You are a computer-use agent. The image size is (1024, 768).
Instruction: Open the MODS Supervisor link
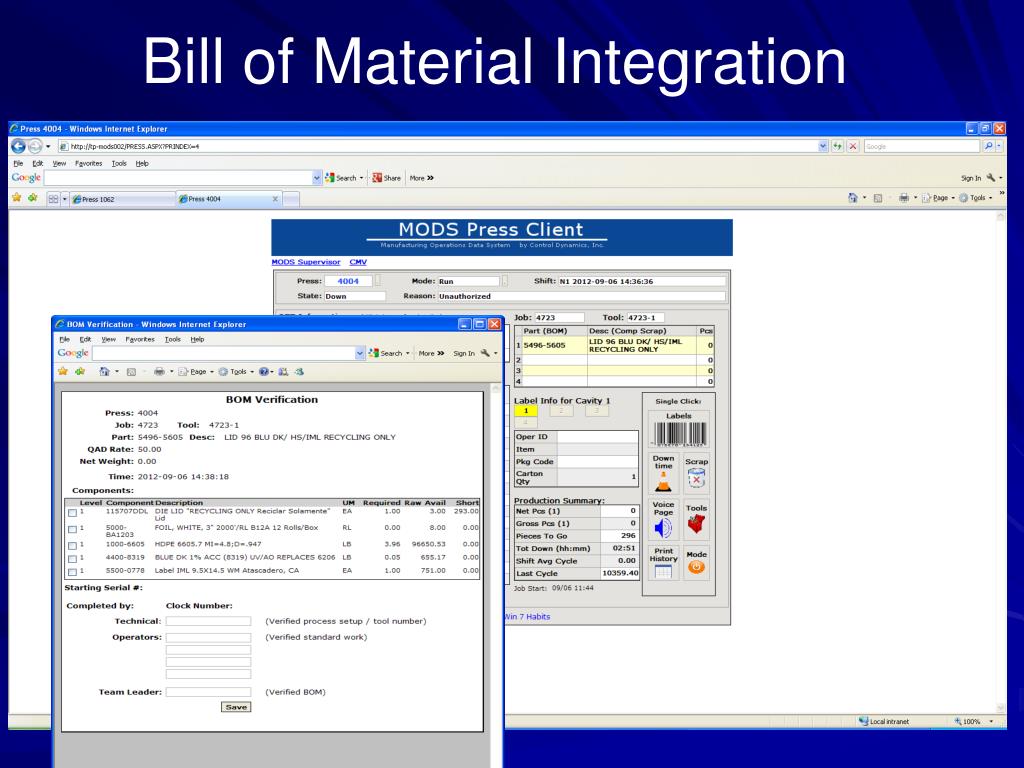click(306, 262)
